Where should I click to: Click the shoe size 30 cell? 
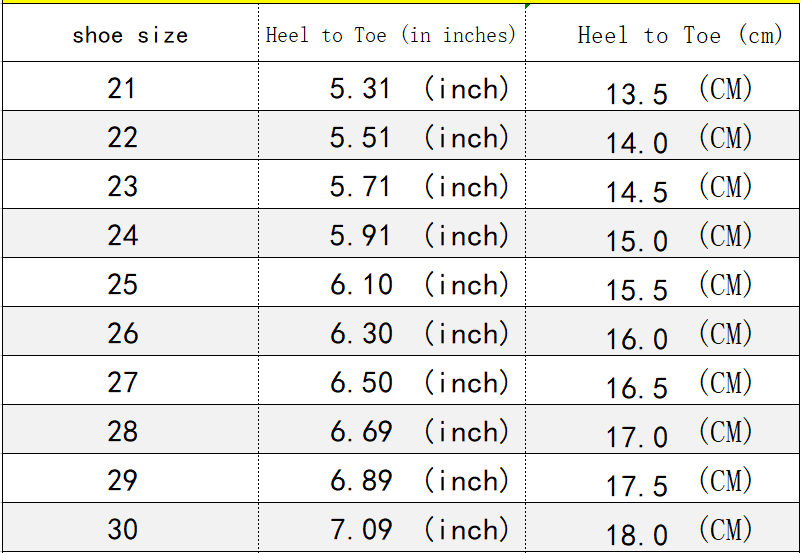coord(122,530)
